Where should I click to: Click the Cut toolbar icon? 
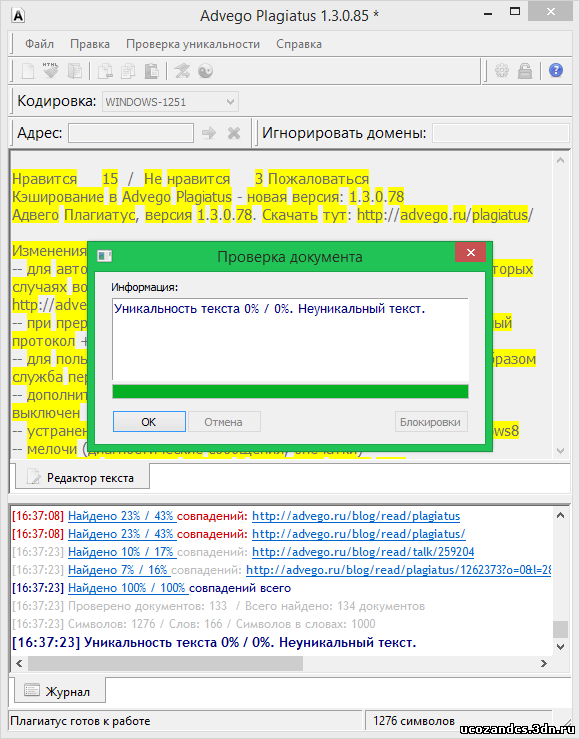(105, 71)
